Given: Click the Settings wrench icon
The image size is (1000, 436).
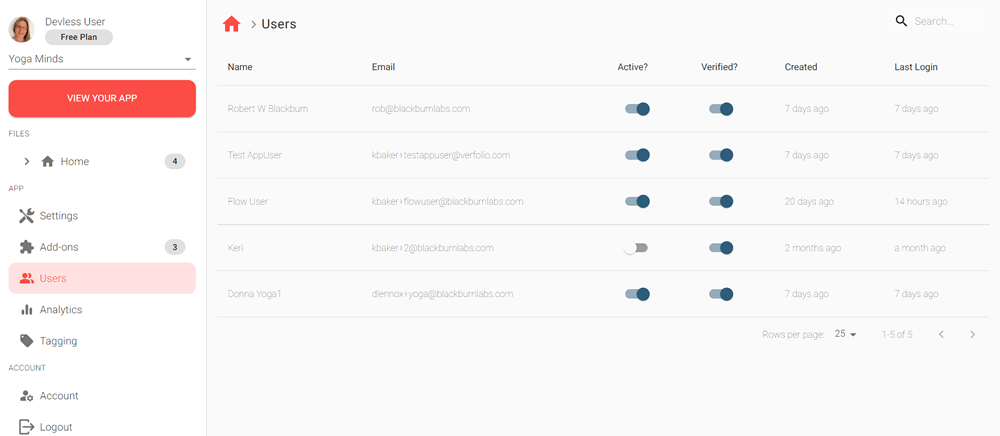Looking at the screenshot, I should 26,215.
